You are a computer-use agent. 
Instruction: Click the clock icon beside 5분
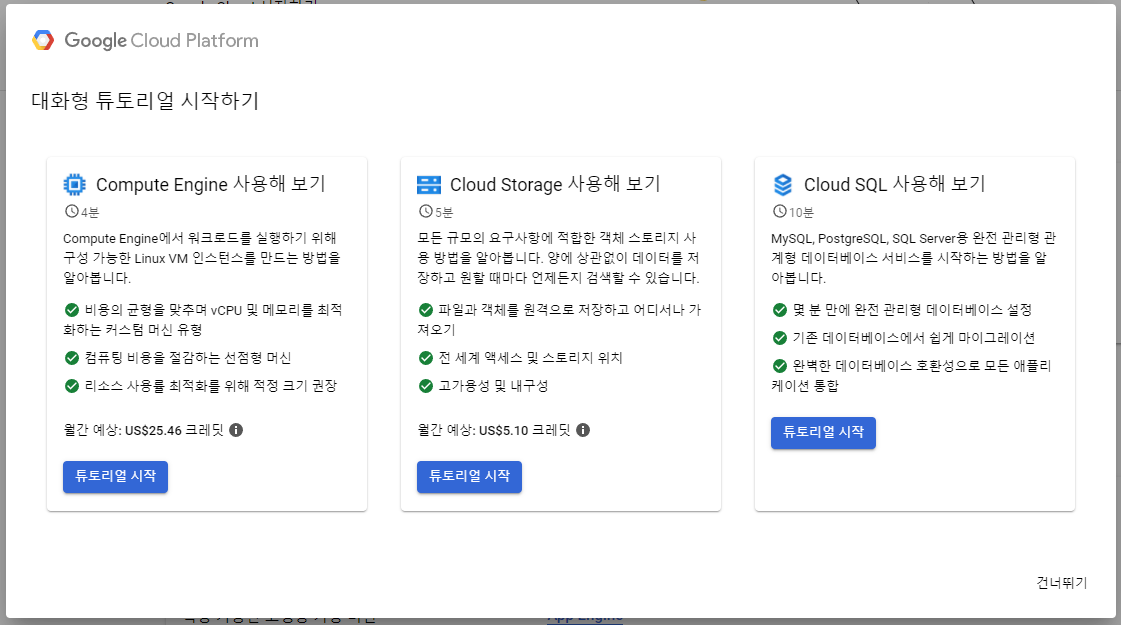point(425,212)
